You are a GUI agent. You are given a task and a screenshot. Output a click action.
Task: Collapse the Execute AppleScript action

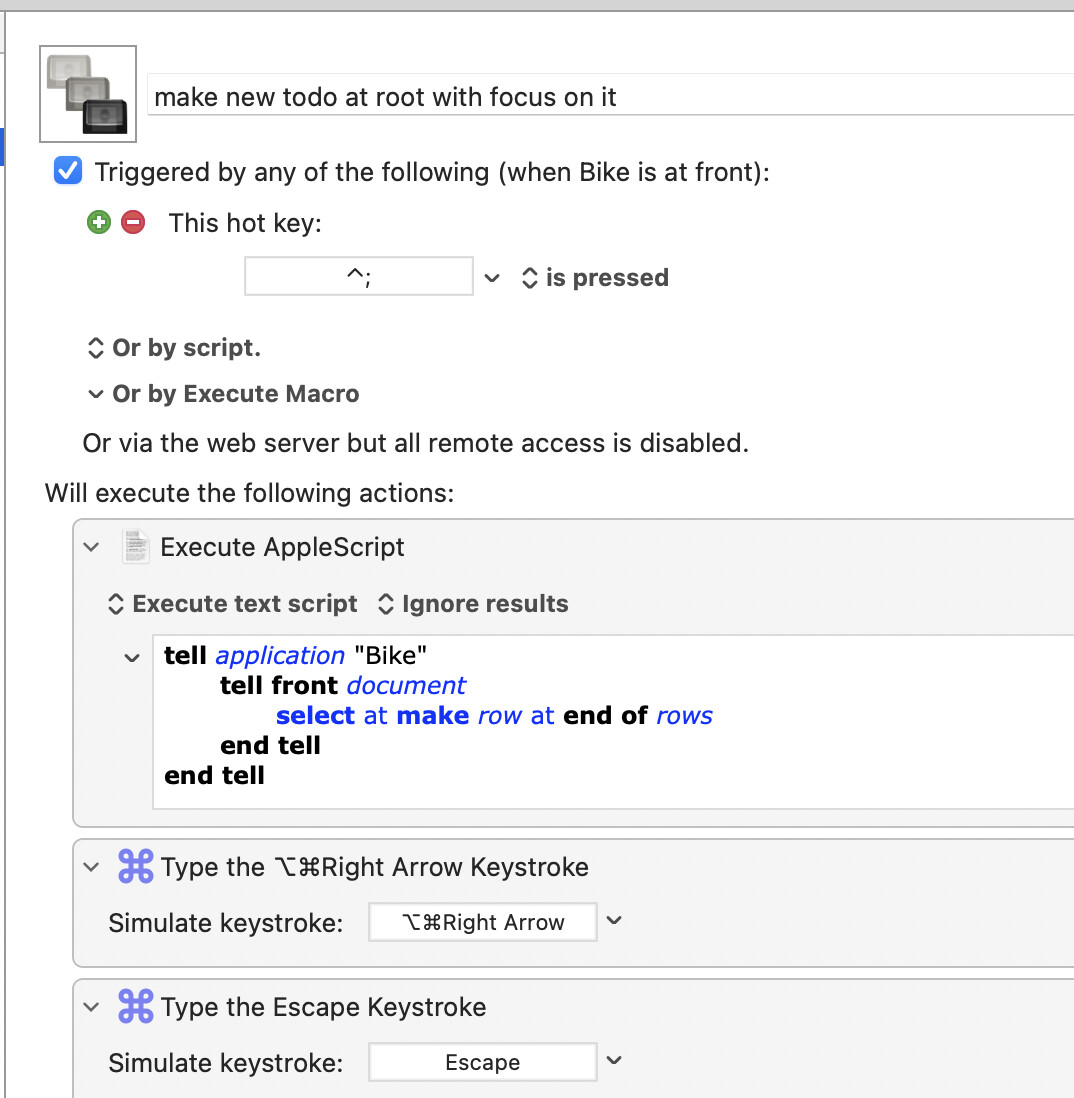coord(92,547)
